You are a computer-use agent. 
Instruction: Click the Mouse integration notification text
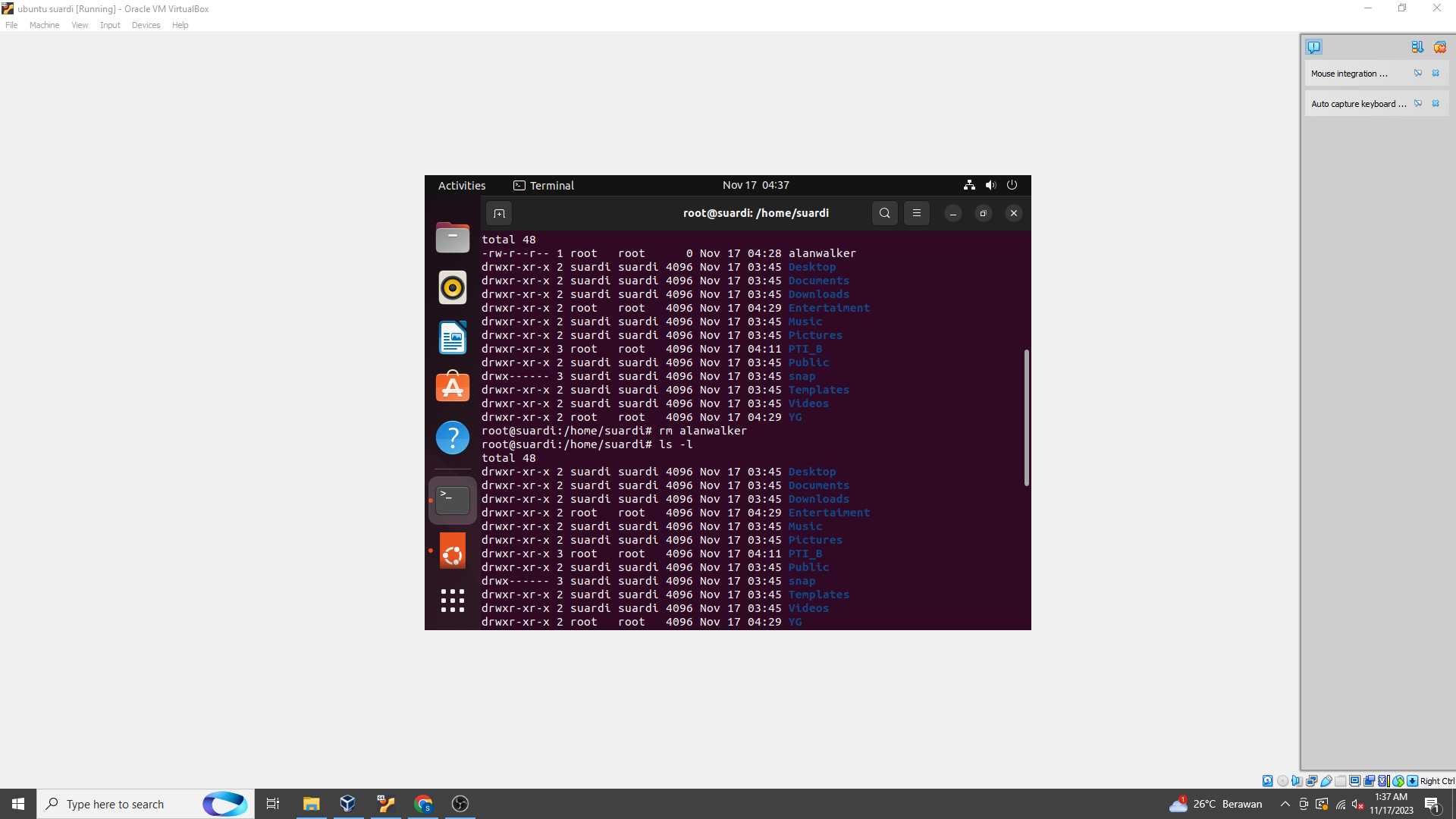[x=1349, y=74]
